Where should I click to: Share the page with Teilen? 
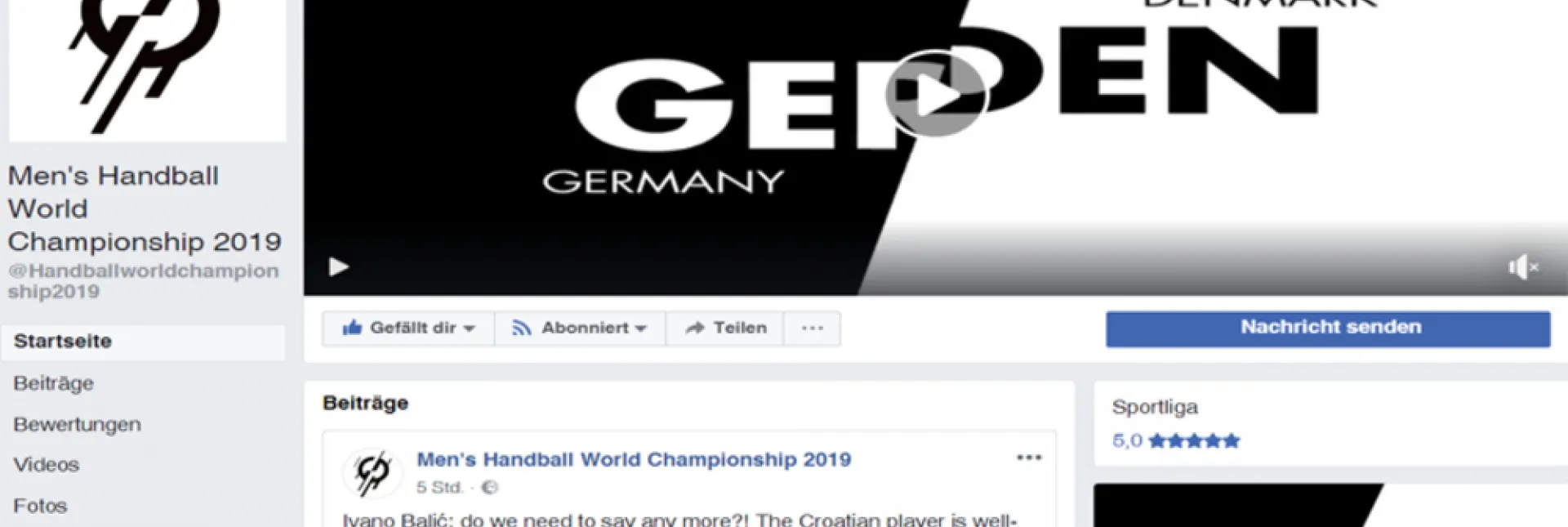(725, 328)
